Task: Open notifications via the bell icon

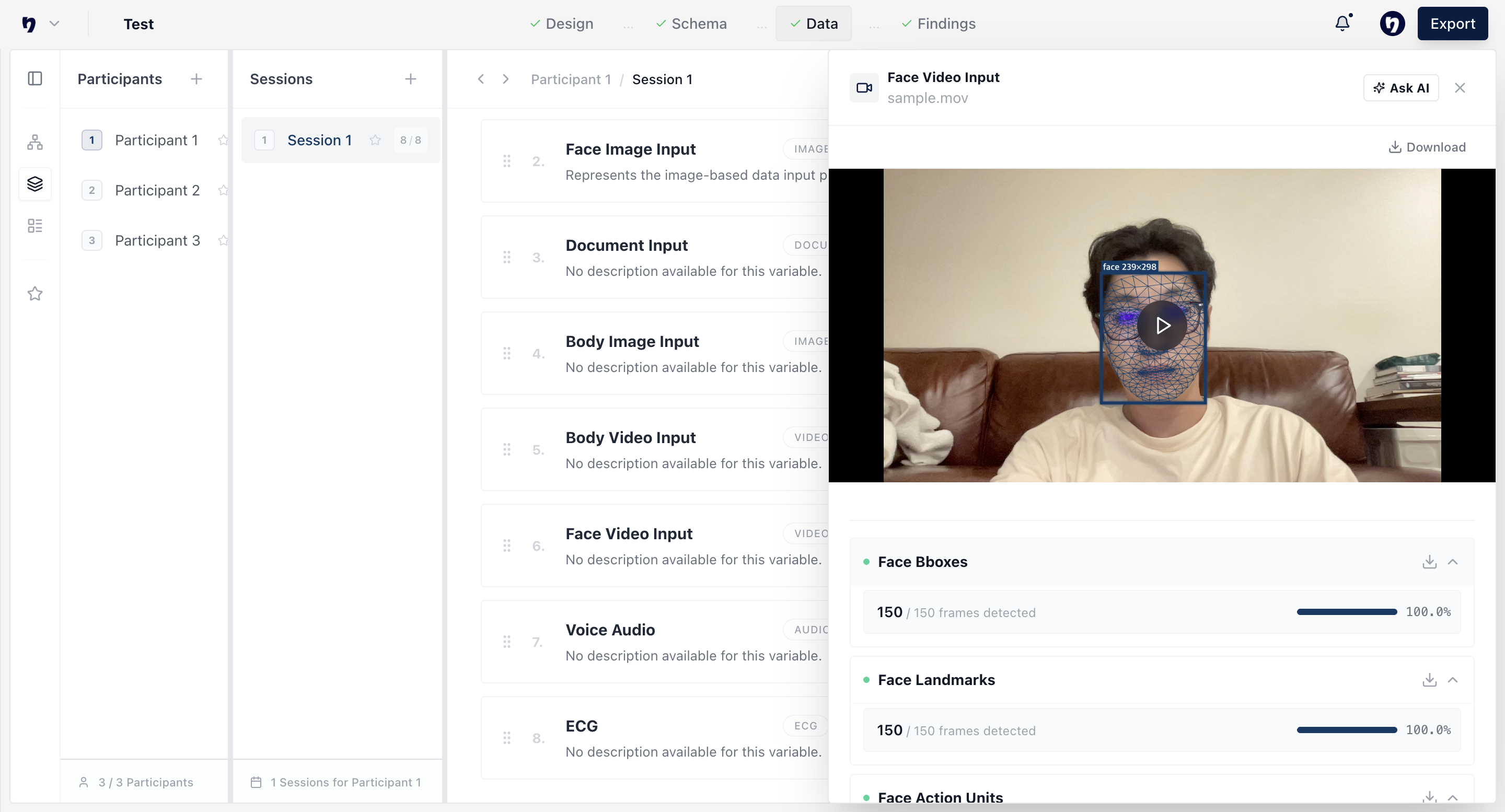Action: pyautogui.click(x=1342, y=24)
